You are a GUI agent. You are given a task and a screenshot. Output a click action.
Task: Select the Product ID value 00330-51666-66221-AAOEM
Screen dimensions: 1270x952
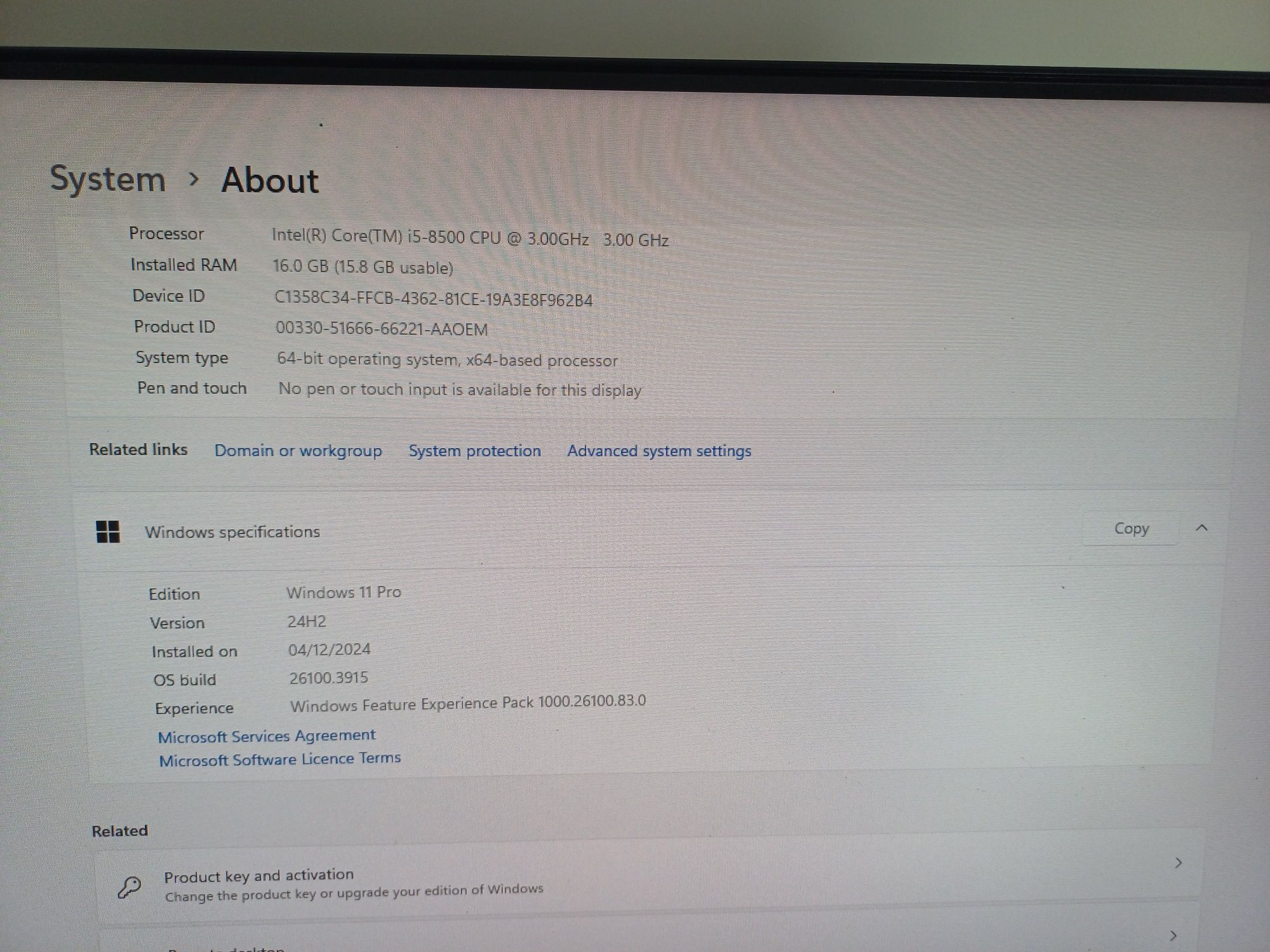pos(382,329)
